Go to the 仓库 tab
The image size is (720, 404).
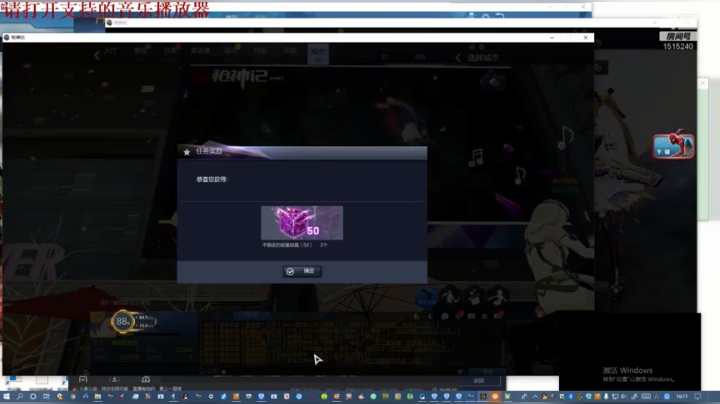(x=170, y=51)
